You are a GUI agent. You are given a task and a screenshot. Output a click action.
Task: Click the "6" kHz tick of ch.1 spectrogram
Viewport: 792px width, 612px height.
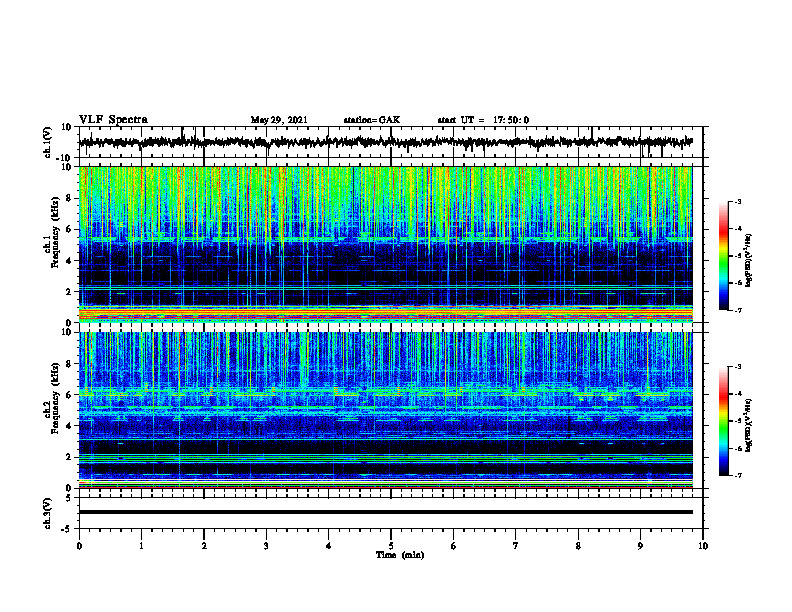(69, 229)
